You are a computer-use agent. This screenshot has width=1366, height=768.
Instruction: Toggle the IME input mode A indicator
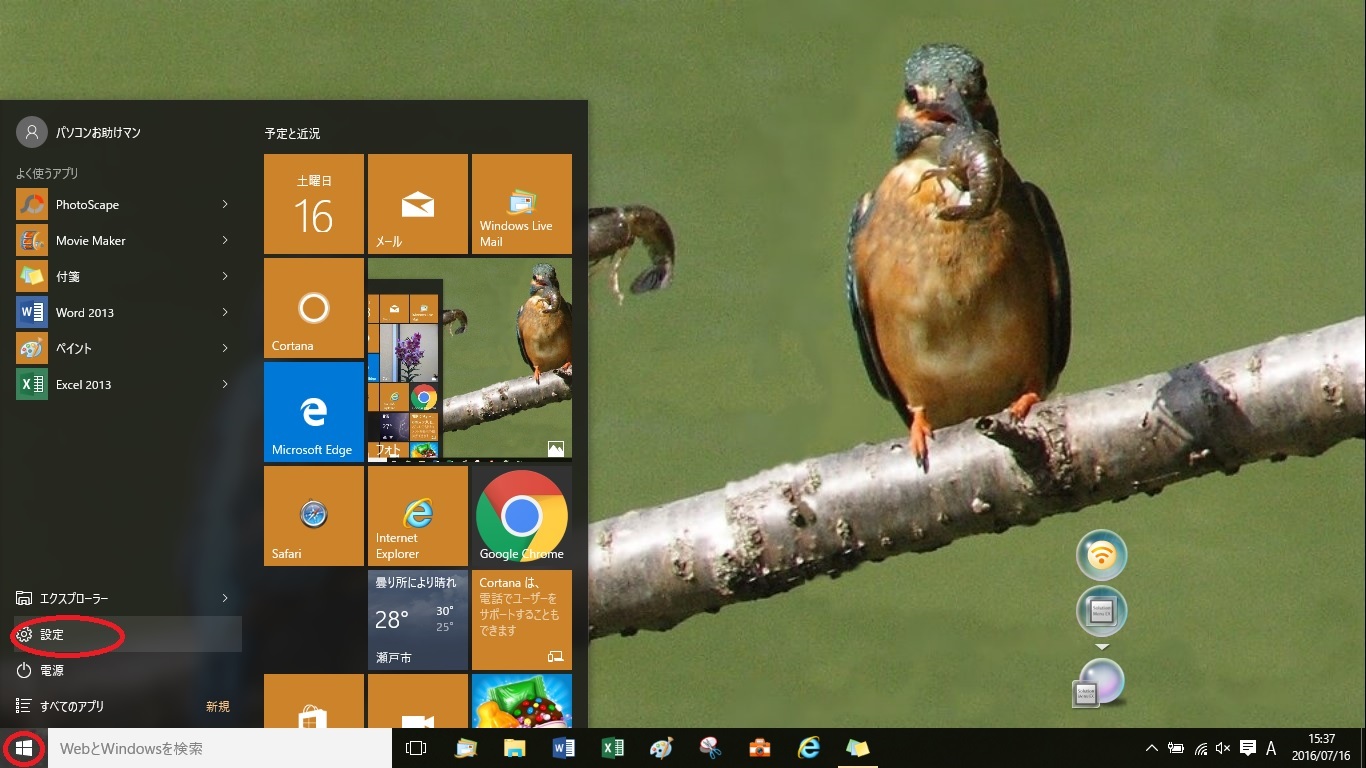(1271, 748)
